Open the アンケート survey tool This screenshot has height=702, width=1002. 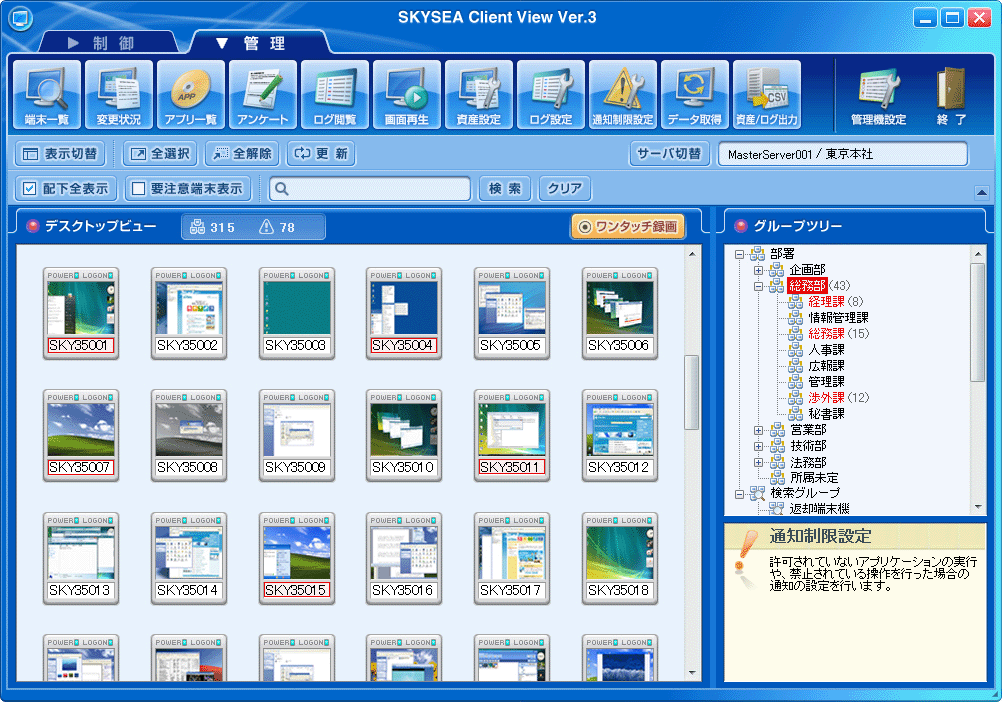point(263,95)
